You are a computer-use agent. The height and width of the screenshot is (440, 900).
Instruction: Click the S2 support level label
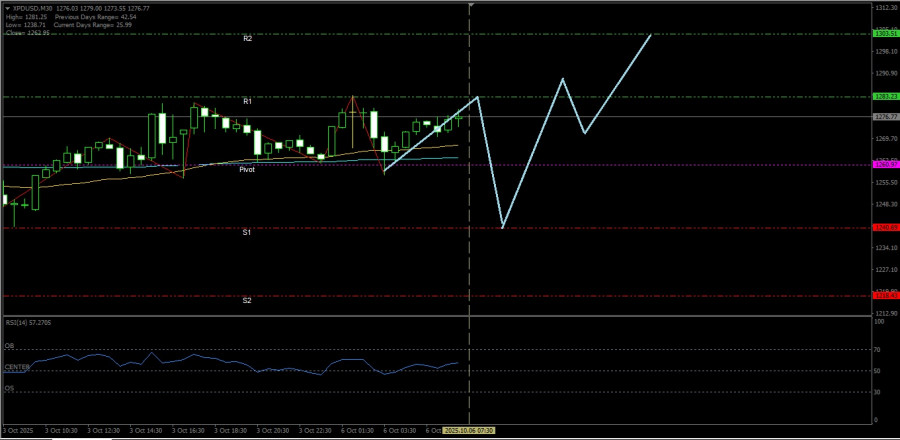click(x=247, y=300)
